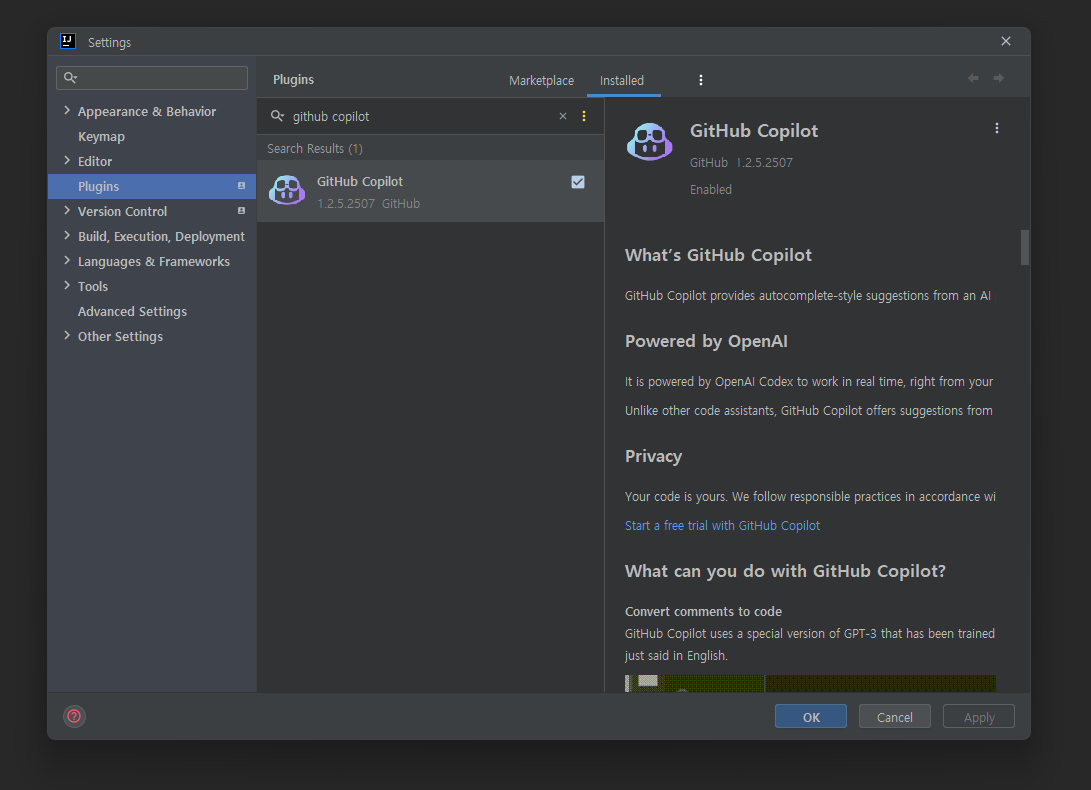Expand Appearance & Behavior section
Screen dimensions: 1091x790
click(67, 111)
